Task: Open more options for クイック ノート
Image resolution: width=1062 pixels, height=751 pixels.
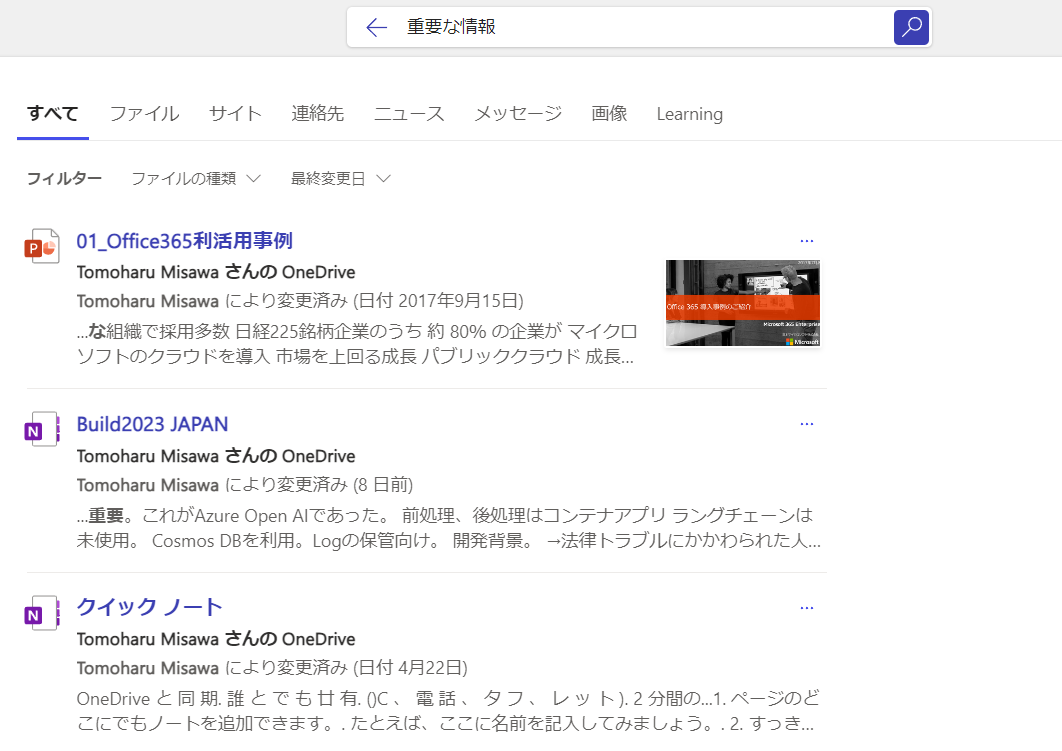Action: [x=807, y=608]
